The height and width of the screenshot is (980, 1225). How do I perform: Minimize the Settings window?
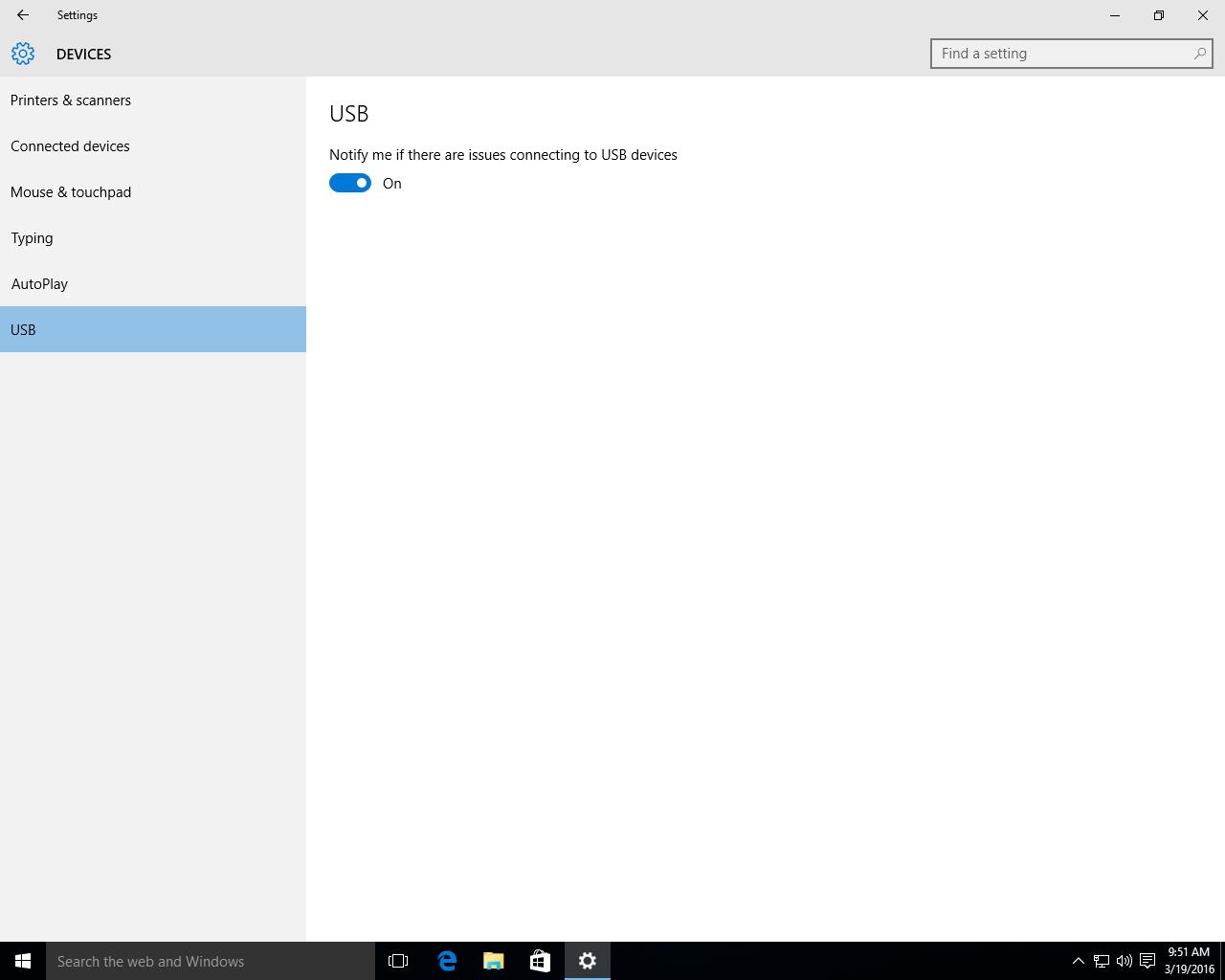coord(1115,15)
